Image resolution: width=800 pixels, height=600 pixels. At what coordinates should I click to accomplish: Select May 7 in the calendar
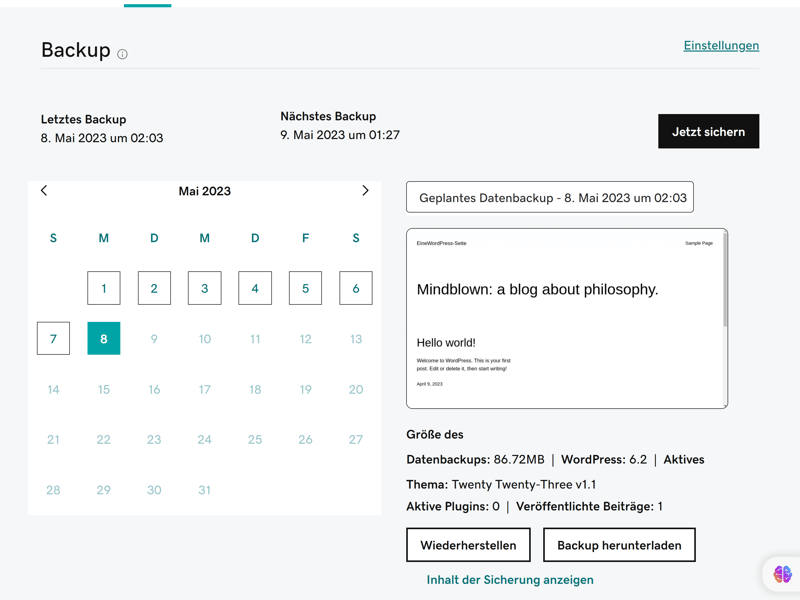[54, 338]
